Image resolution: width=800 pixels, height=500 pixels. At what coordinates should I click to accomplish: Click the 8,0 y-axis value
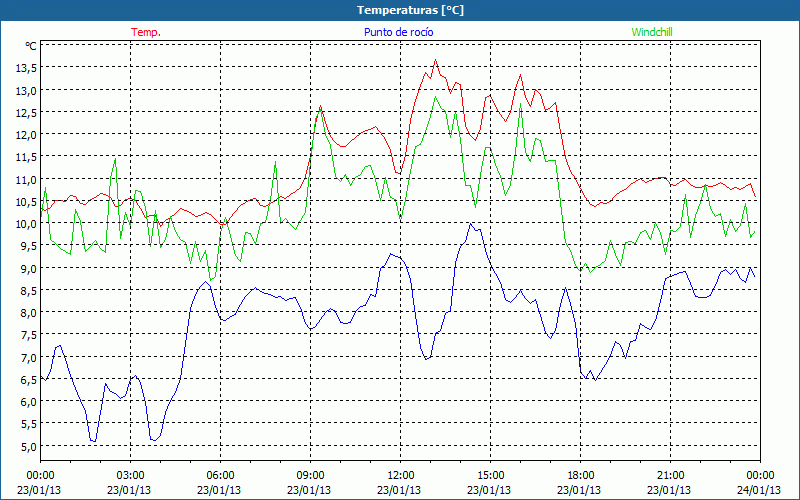point(30,312)
